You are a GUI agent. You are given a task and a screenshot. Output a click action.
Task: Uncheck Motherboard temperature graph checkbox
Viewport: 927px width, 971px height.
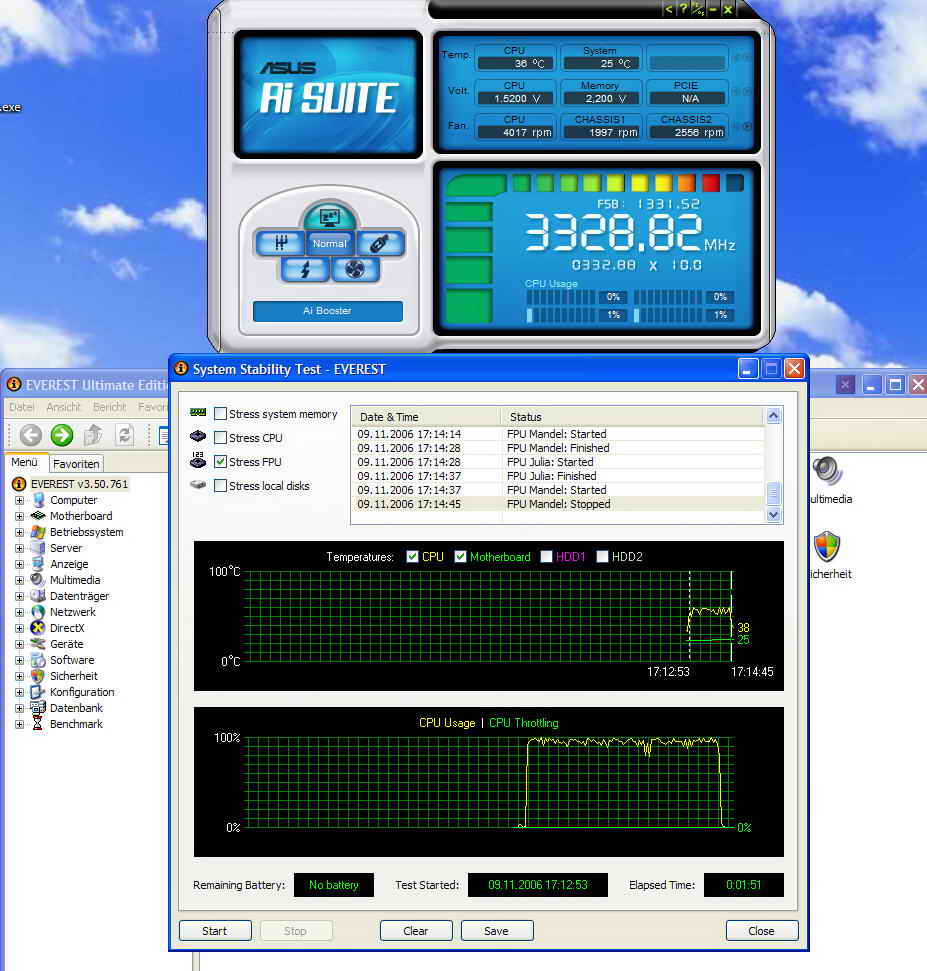click(460, 557)
